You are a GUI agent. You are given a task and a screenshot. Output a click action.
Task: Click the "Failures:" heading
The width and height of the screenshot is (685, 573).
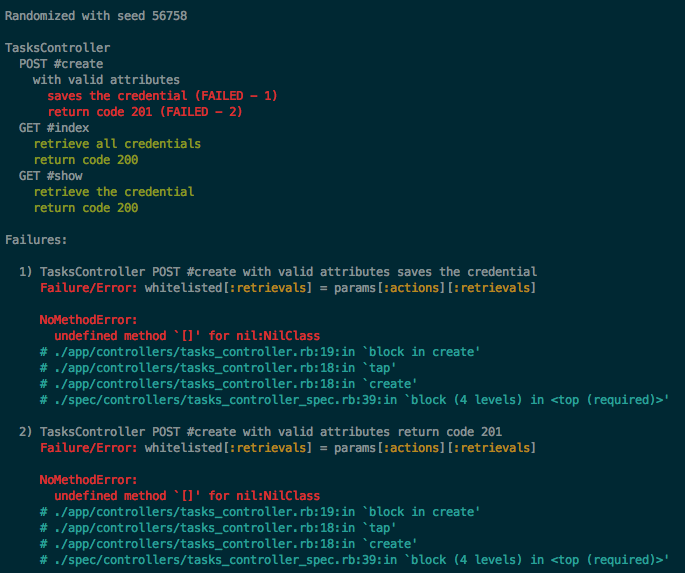point(37,240)
